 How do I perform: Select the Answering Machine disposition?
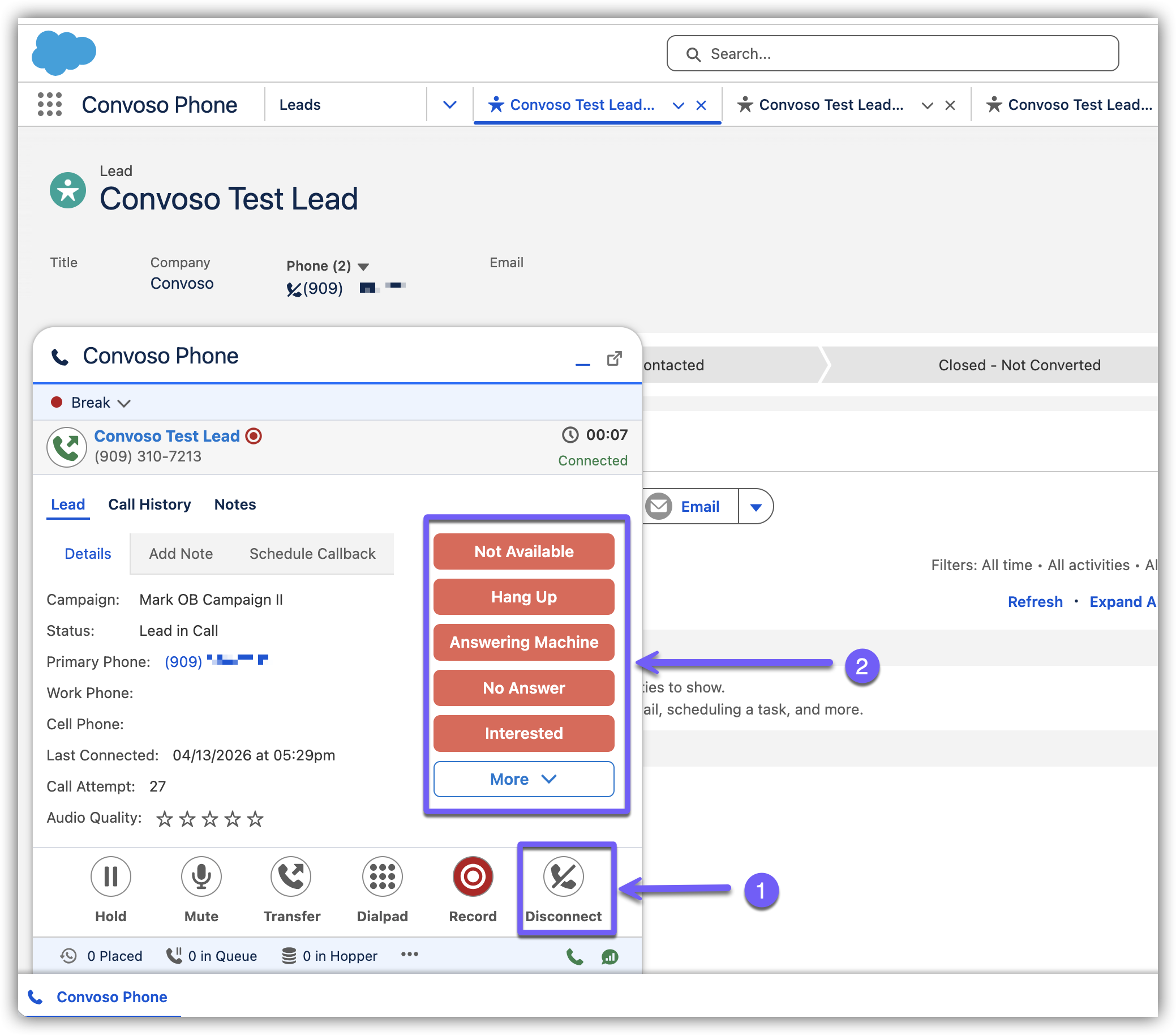(523, 642)
